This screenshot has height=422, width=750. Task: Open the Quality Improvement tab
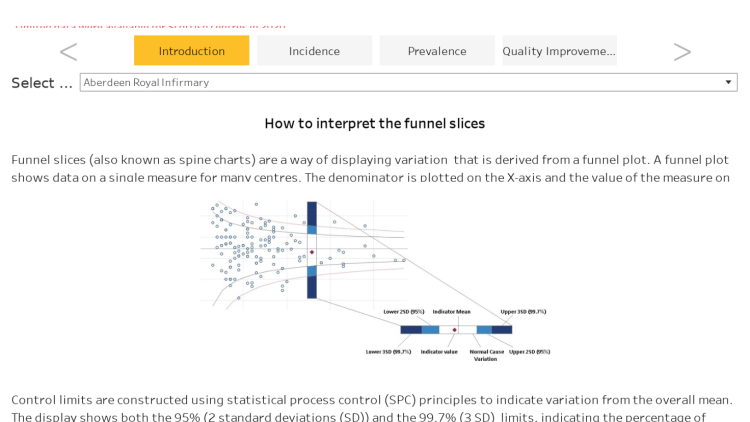point(559,50)
